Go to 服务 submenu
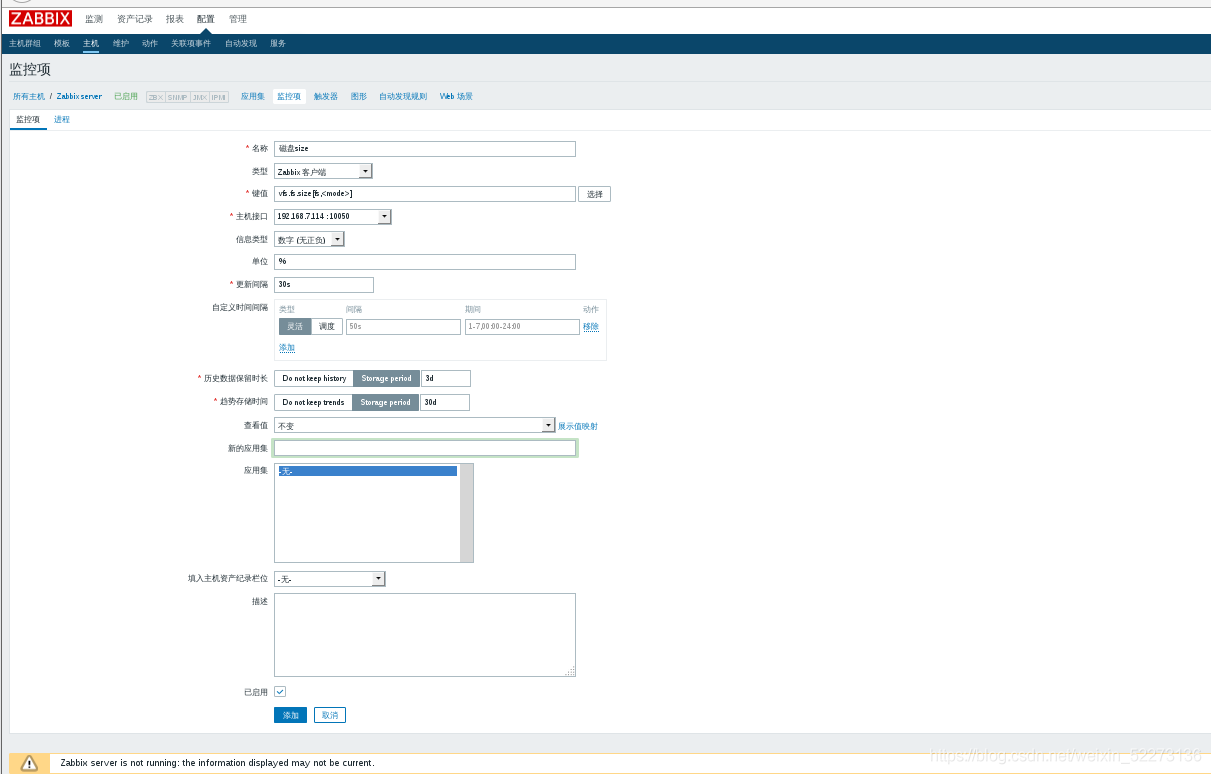The height and width of the screenshot is (774, 1211). point(278,44)
